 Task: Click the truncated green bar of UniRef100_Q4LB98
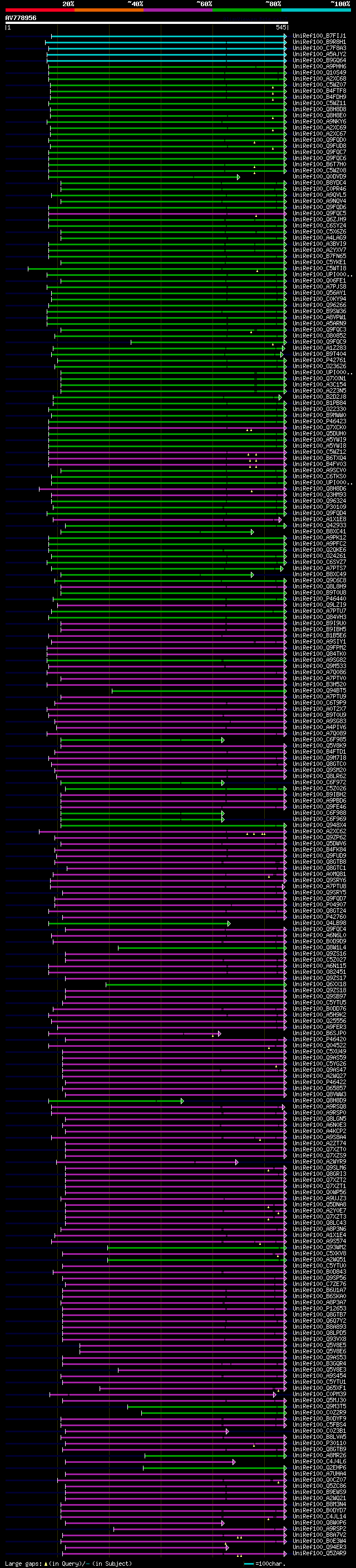(x=140, y=923)
